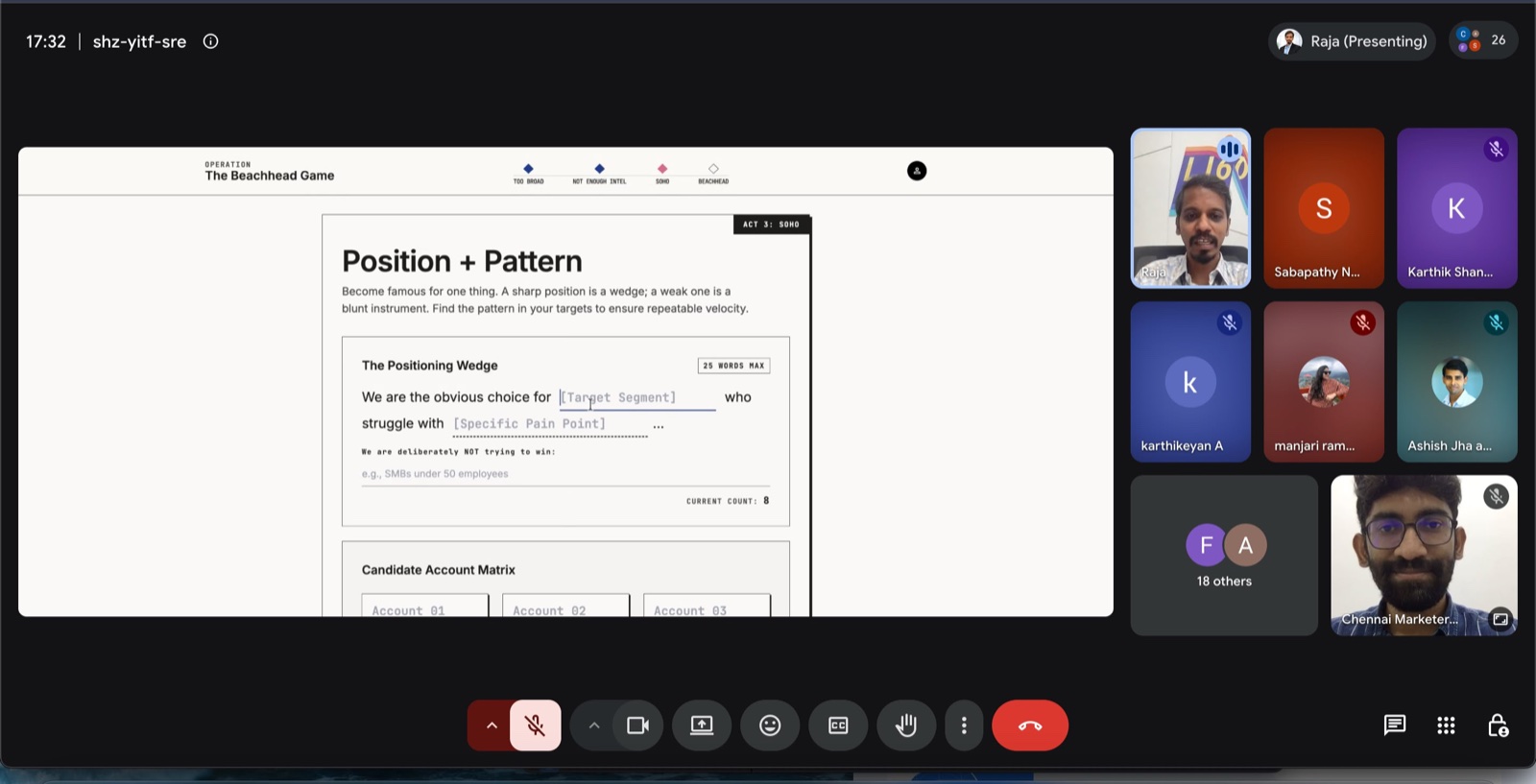Viewport: 1536px width, 784px height.
Task: Click the Position + Pattern heading
Action: 462,261
